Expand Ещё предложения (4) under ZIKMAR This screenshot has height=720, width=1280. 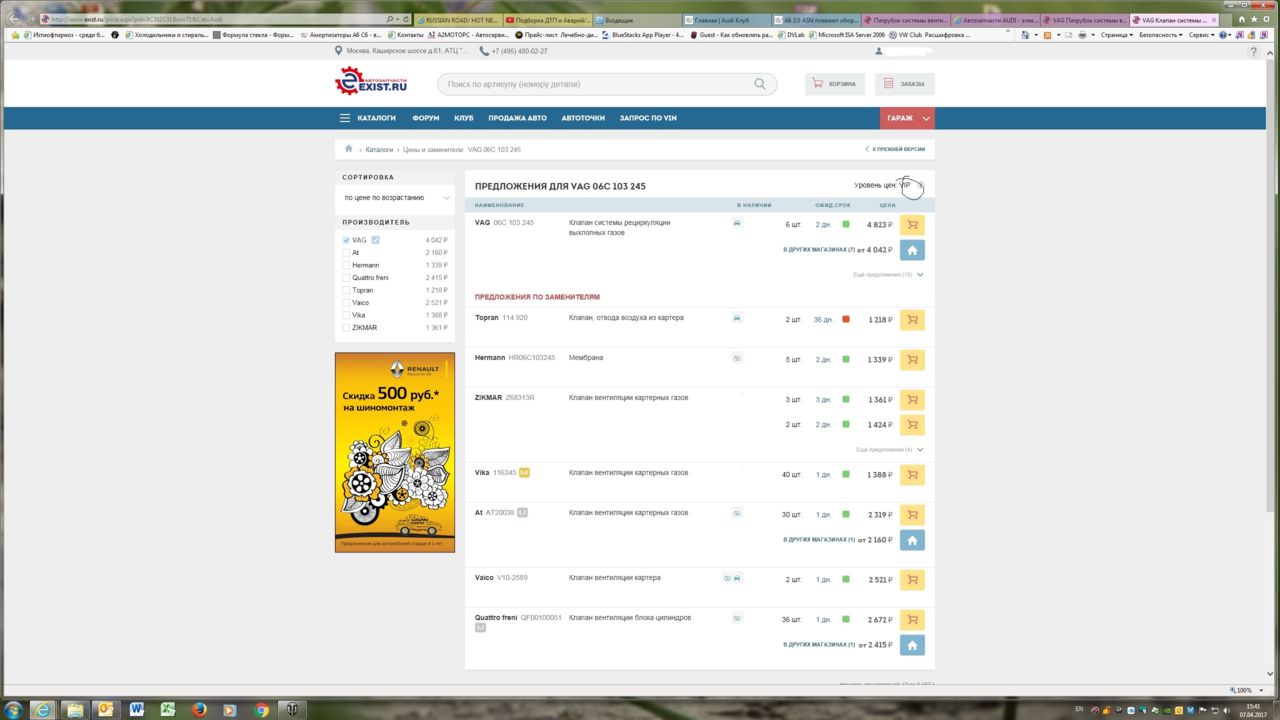[x=890, y=449]
